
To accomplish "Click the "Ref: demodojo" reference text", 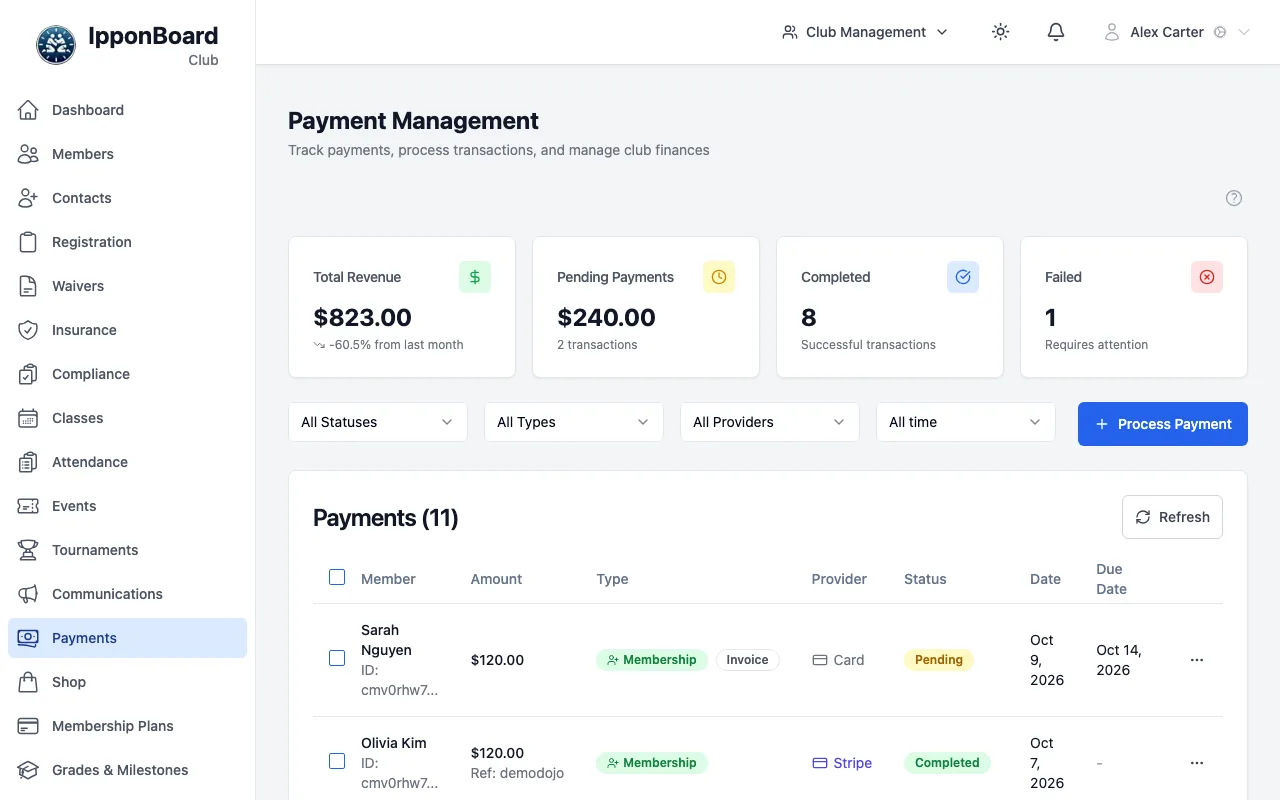I will coord(517,773).
